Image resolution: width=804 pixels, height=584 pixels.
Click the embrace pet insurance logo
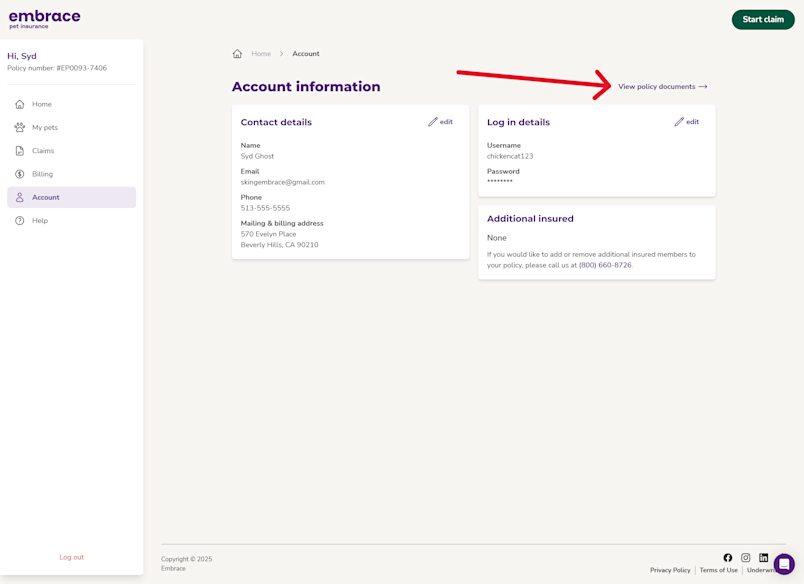click(x=46, y=18)
